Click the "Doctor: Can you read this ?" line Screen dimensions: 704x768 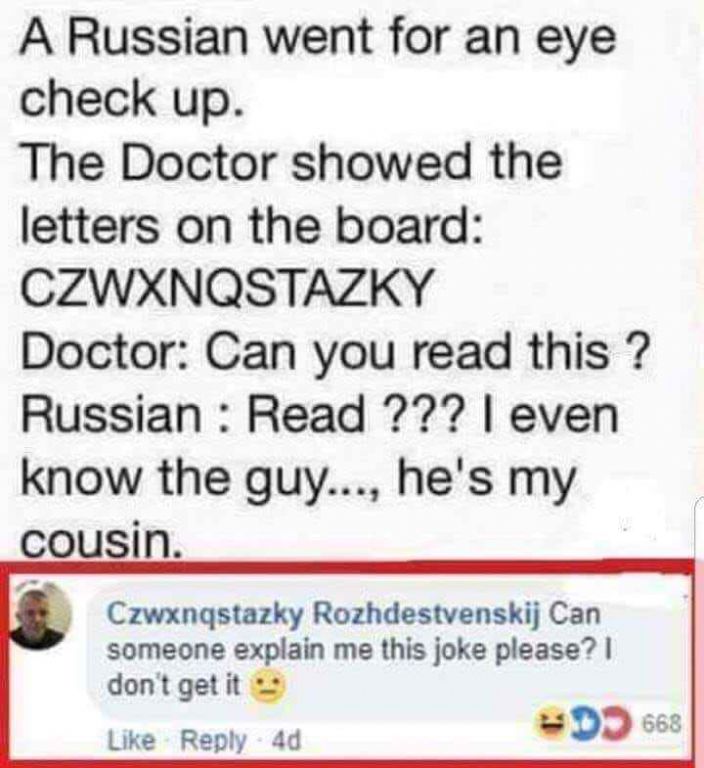337,353
